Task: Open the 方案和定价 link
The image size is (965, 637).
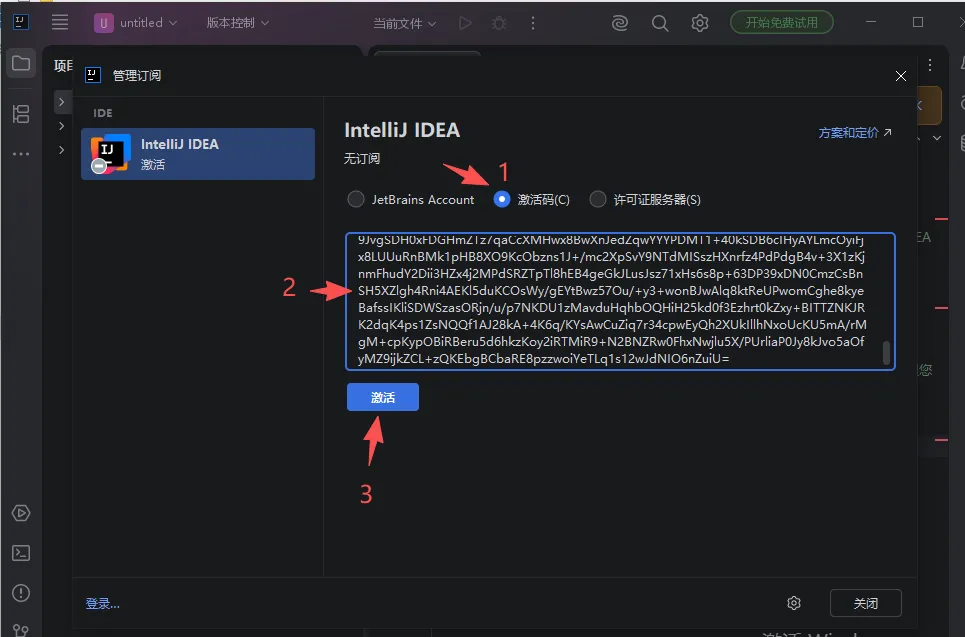Action: click(x=854, y=132)
